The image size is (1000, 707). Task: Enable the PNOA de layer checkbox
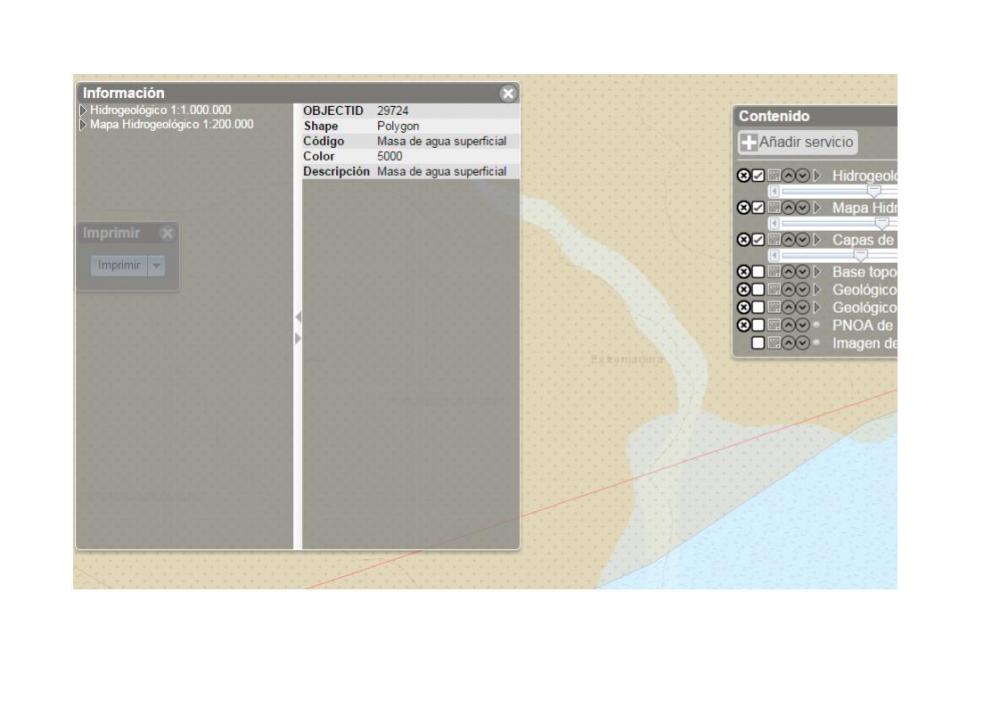click(758, 325)
